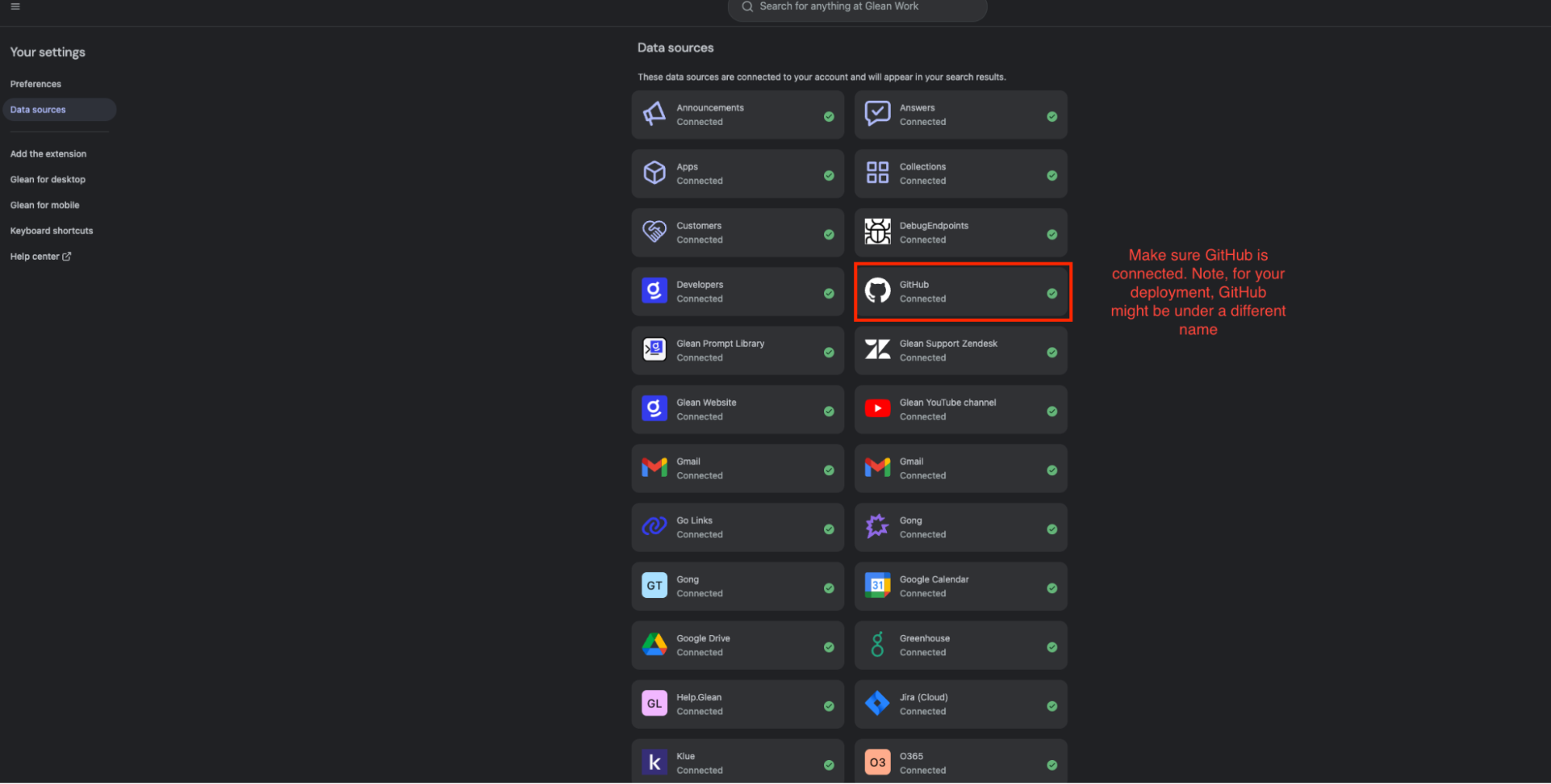This screenshot has width=1551, height=784.
Task: Open the Preferences settings page
Action: click(36, 84)
